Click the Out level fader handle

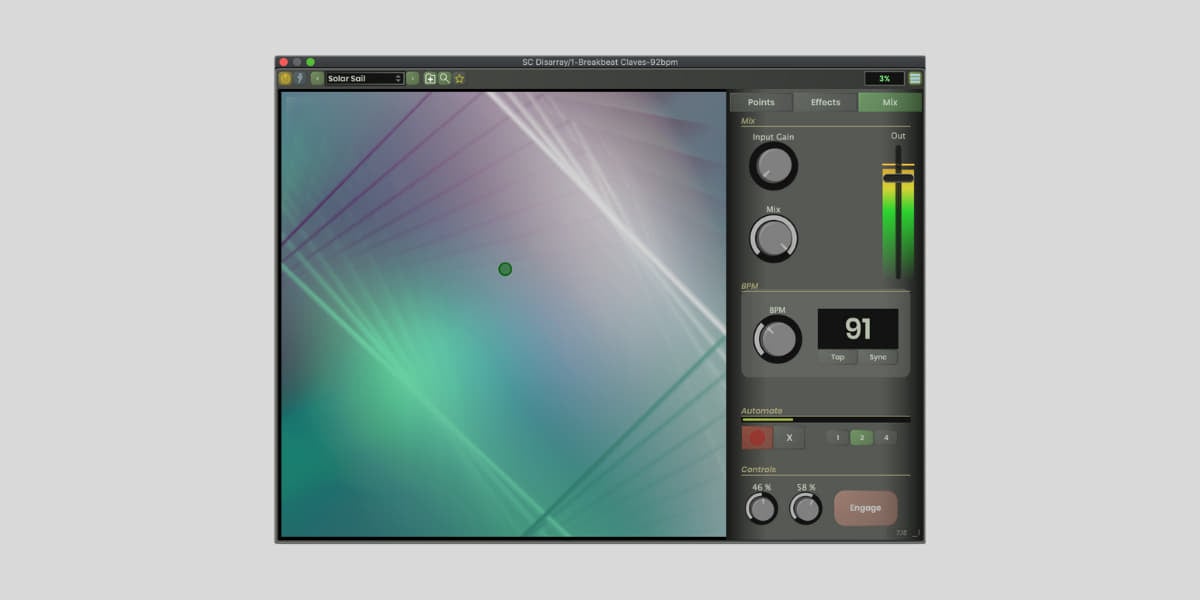click(898, 178)
